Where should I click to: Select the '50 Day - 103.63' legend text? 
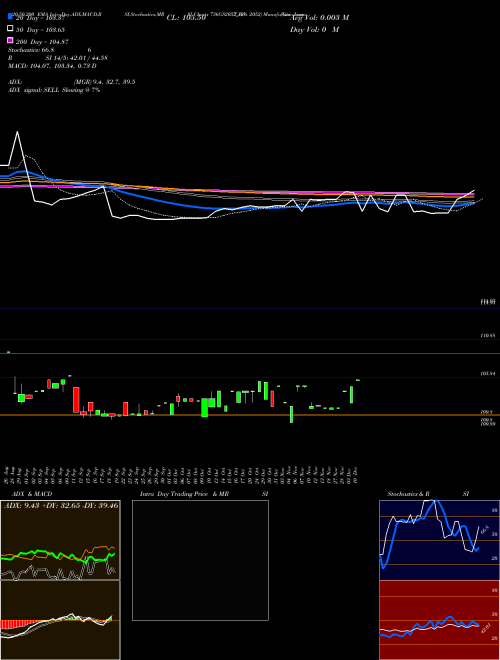(x=41, y=29)
